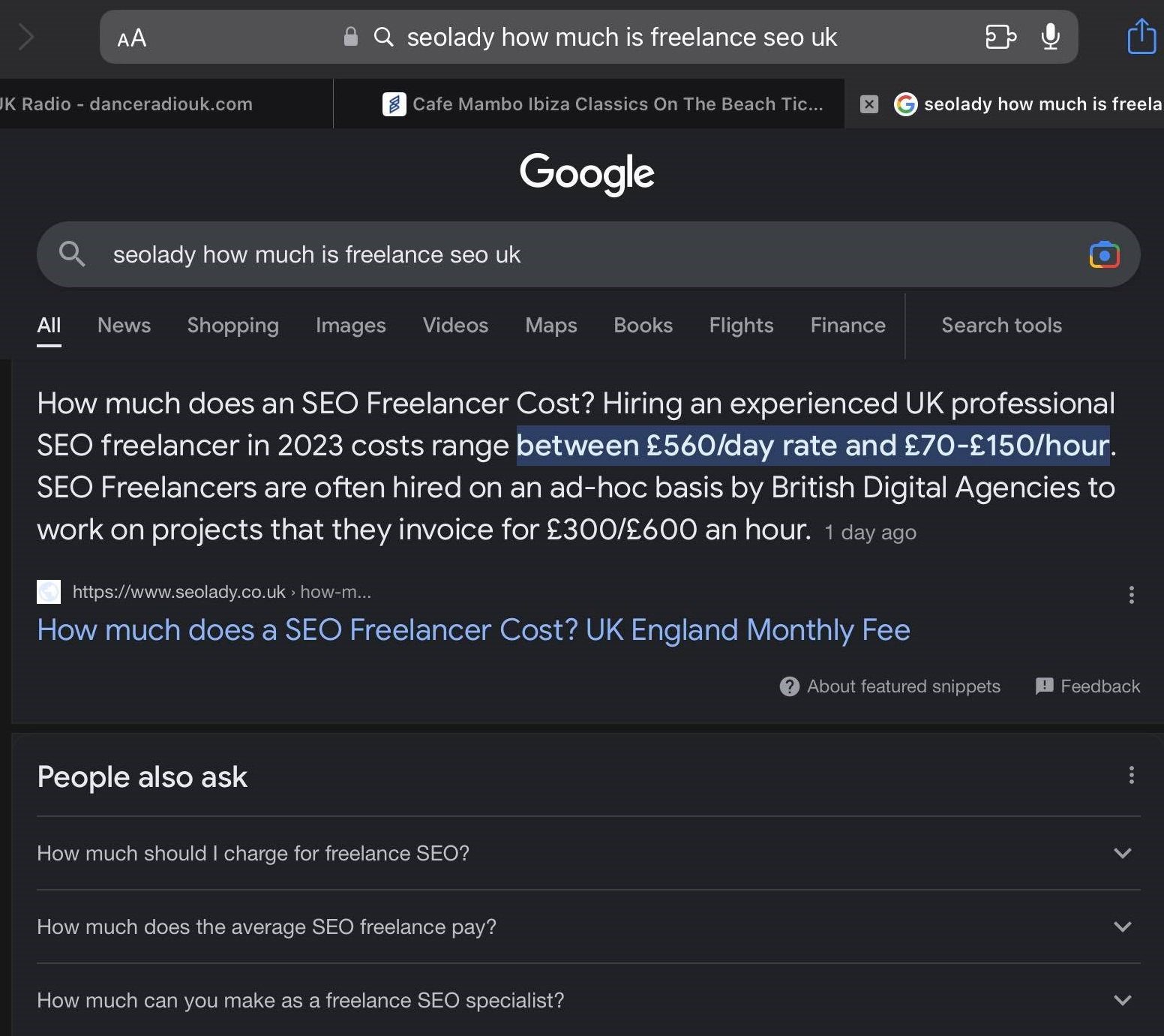1164x1036 pixels.
Task: Expand 'freelance SEO specialist' chevron
Action: tap(1122, 1000)
